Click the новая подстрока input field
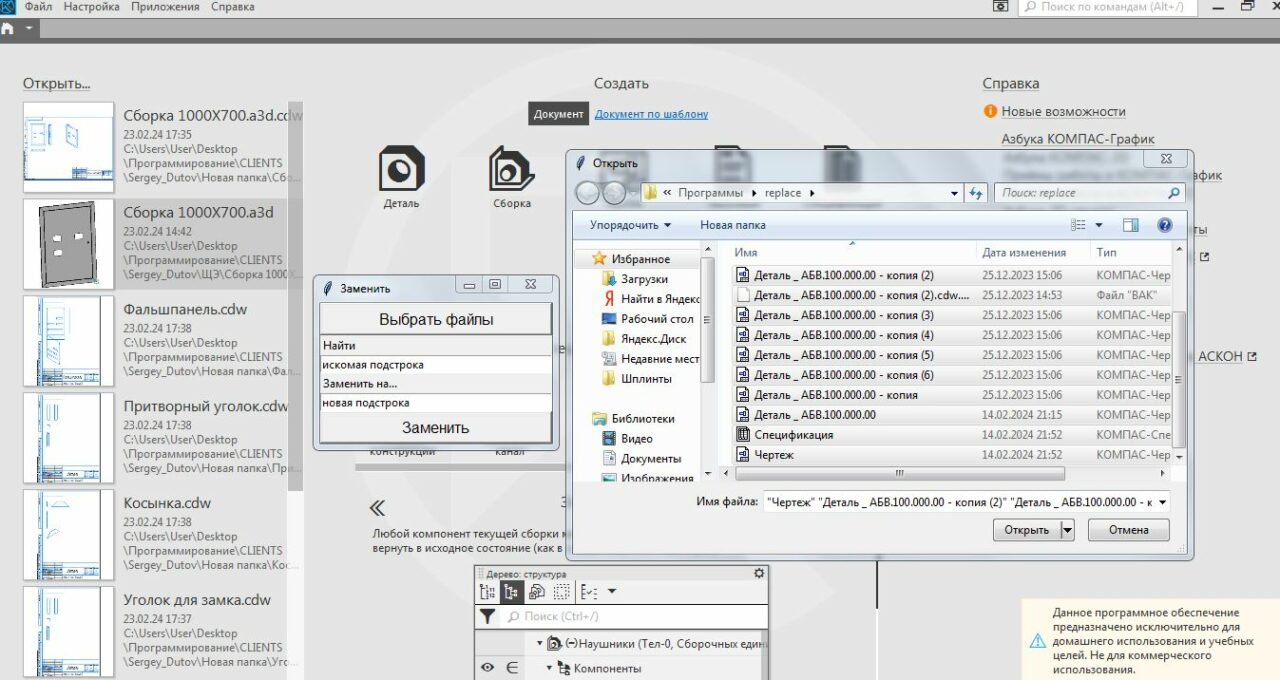 (436, 403)
